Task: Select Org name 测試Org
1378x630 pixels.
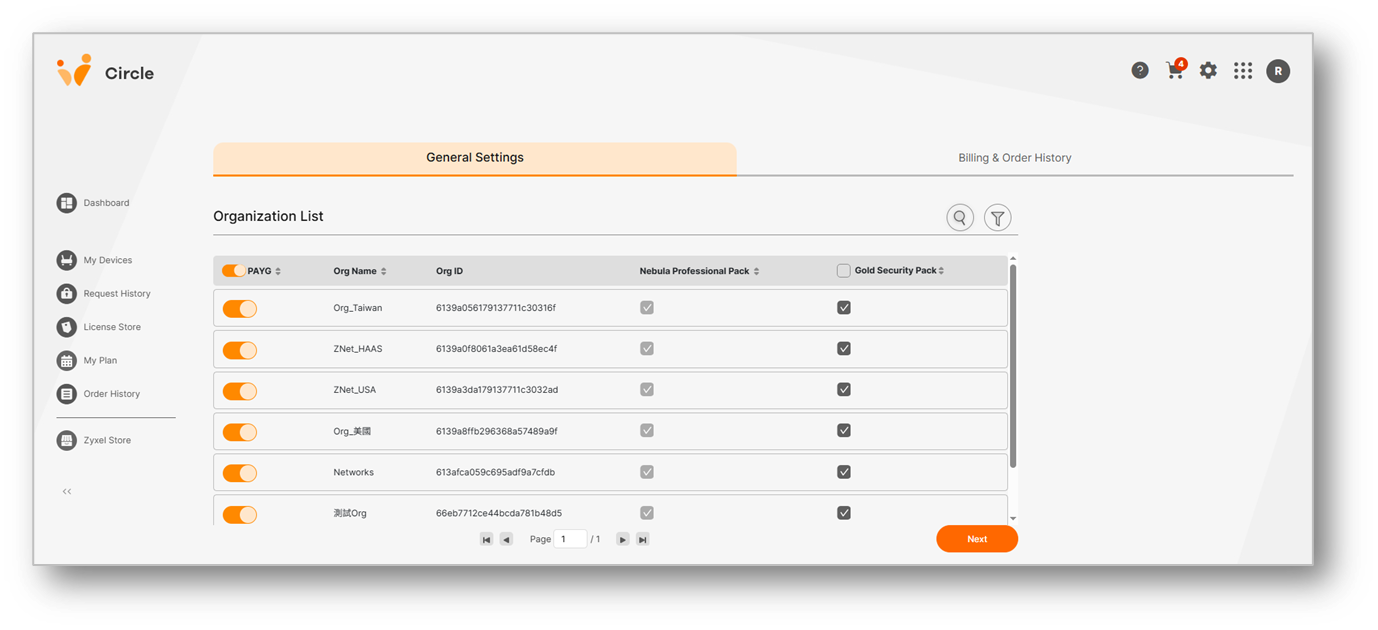Action: tap(350, 513)
